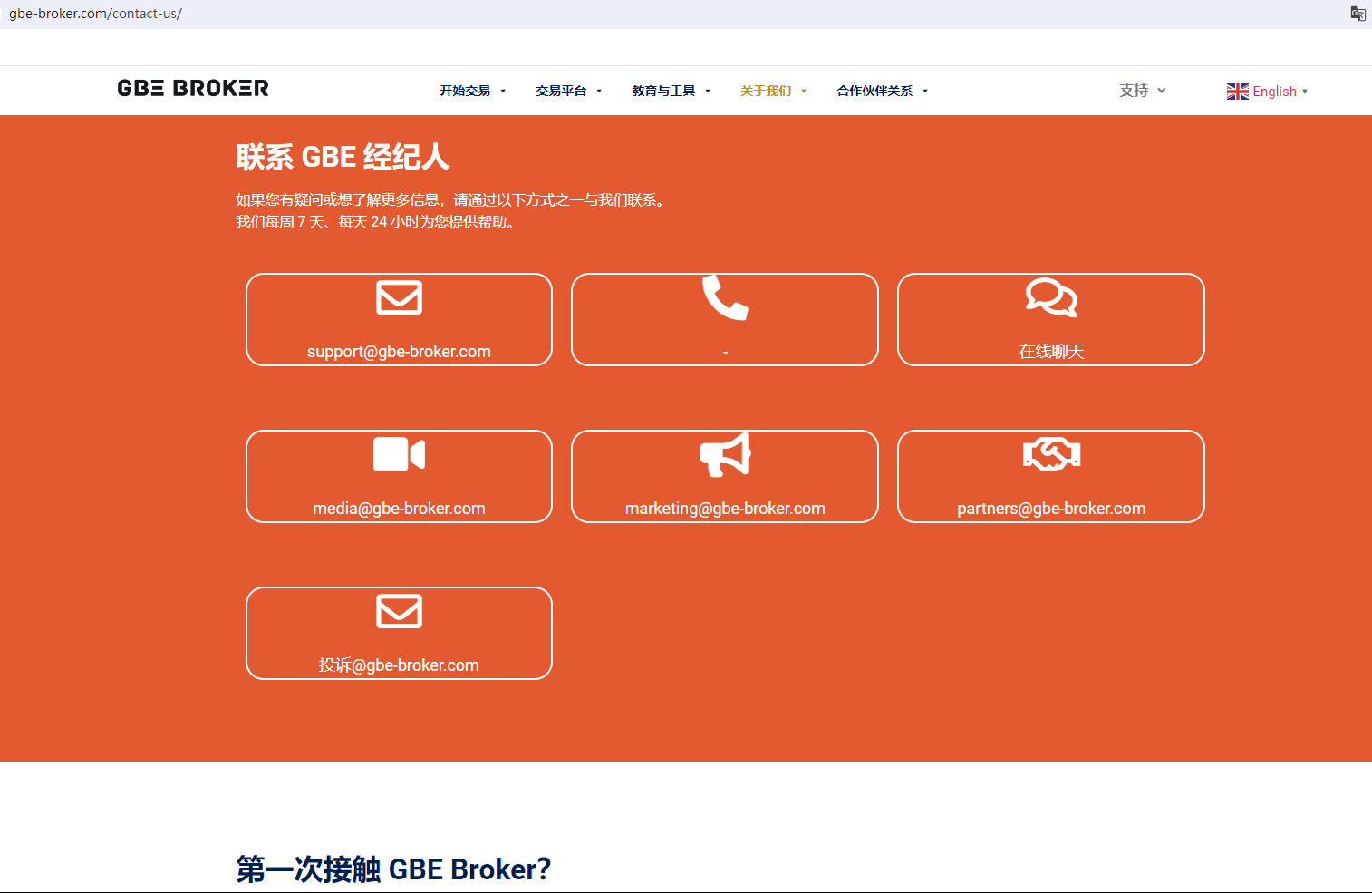1372x893 pixels.
Task: Click the handshake partners icon
Action: (1051, 454)
